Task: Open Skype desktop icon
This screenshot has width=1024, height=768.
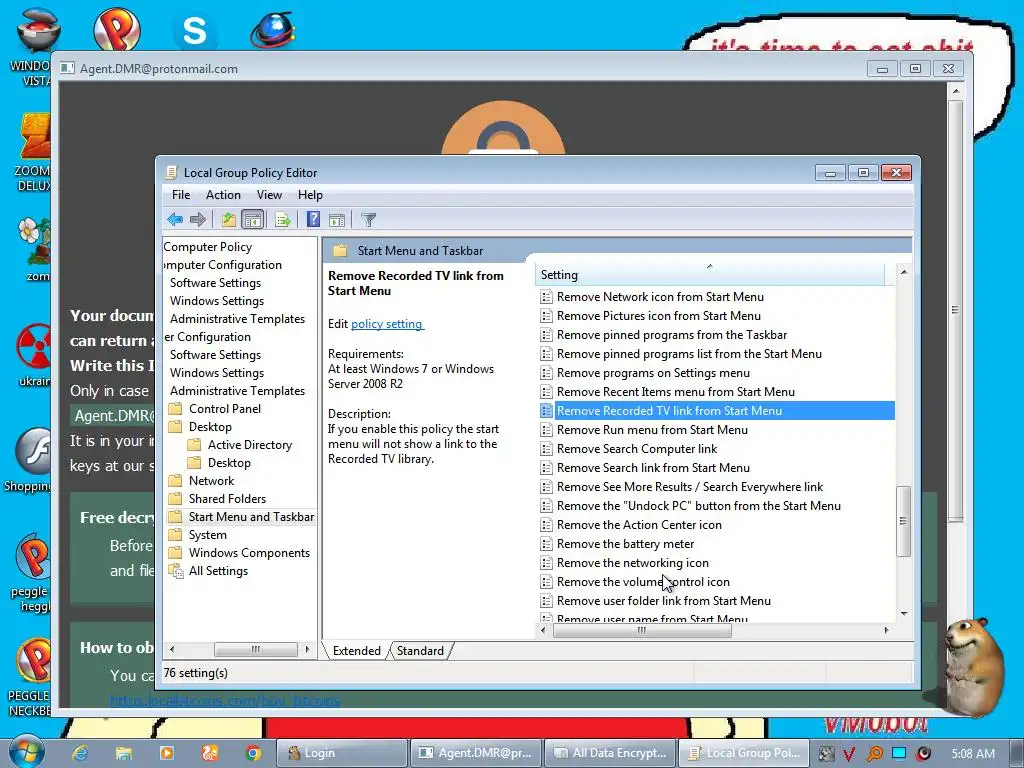Action: 194,30
